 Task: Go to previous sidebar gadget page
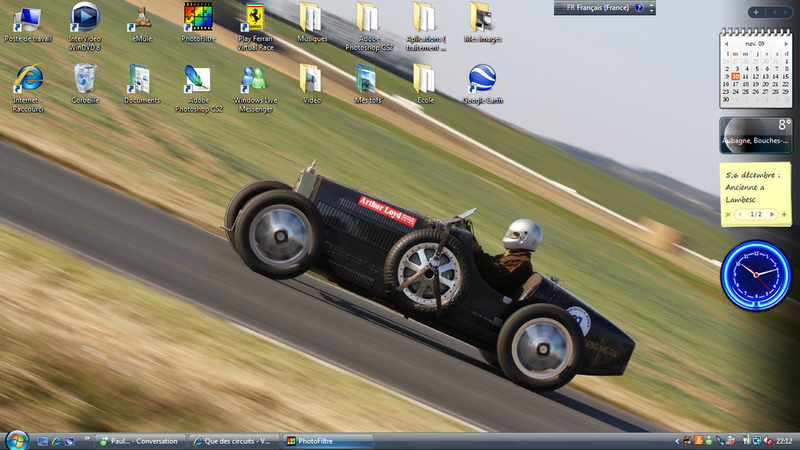[x=774, y=12]
